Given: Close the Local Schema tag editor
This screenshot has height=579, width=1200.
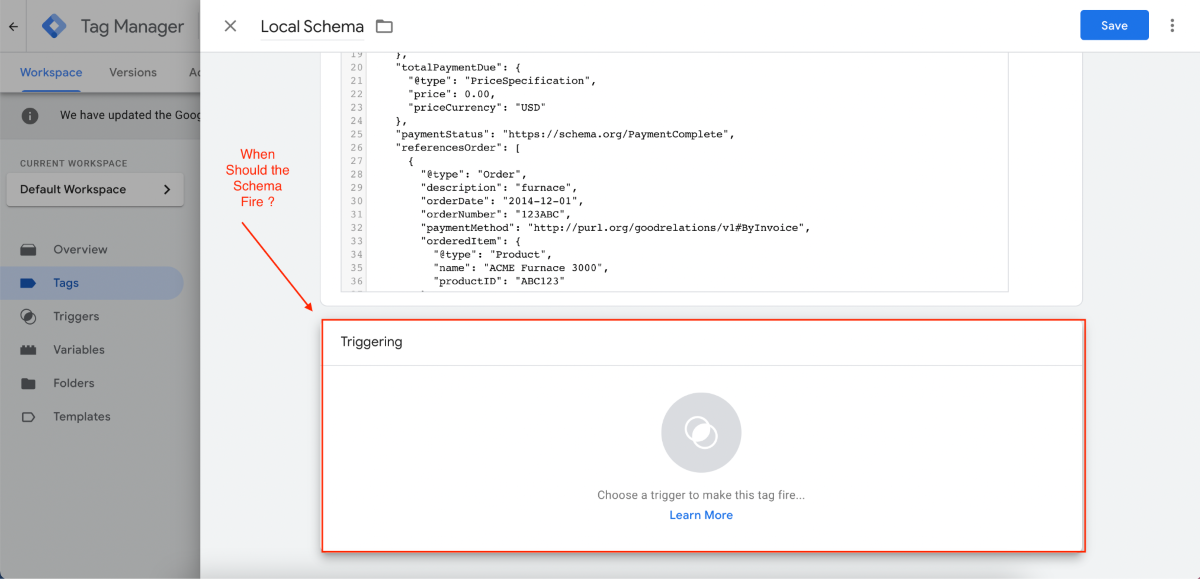Looking at the screenshot, I should pos(231,26).
